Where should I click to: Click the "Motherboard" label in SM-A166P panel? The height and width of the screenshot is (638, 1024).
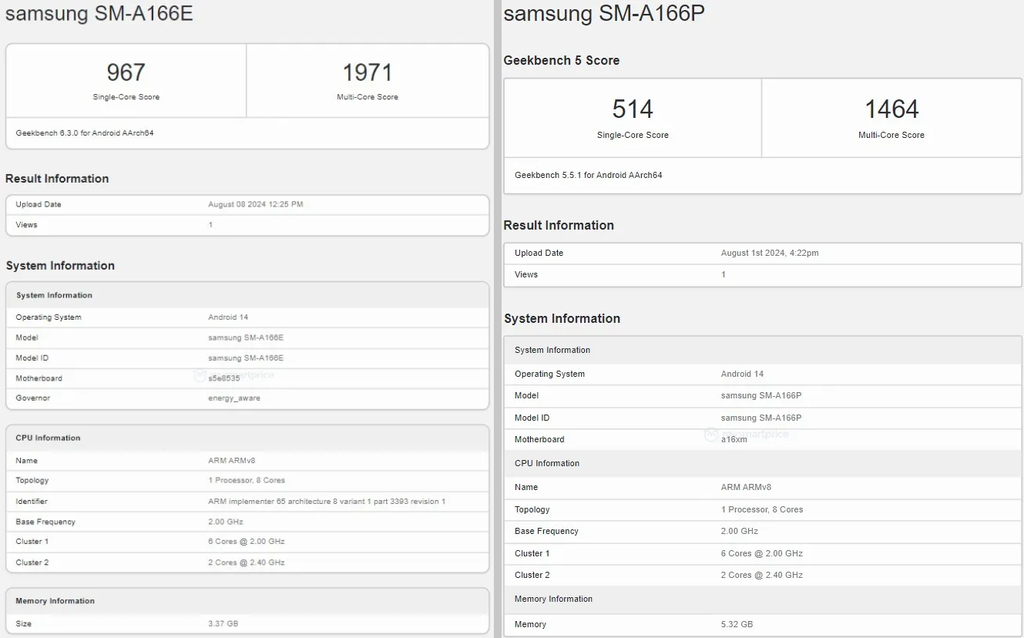pos(539,439)
